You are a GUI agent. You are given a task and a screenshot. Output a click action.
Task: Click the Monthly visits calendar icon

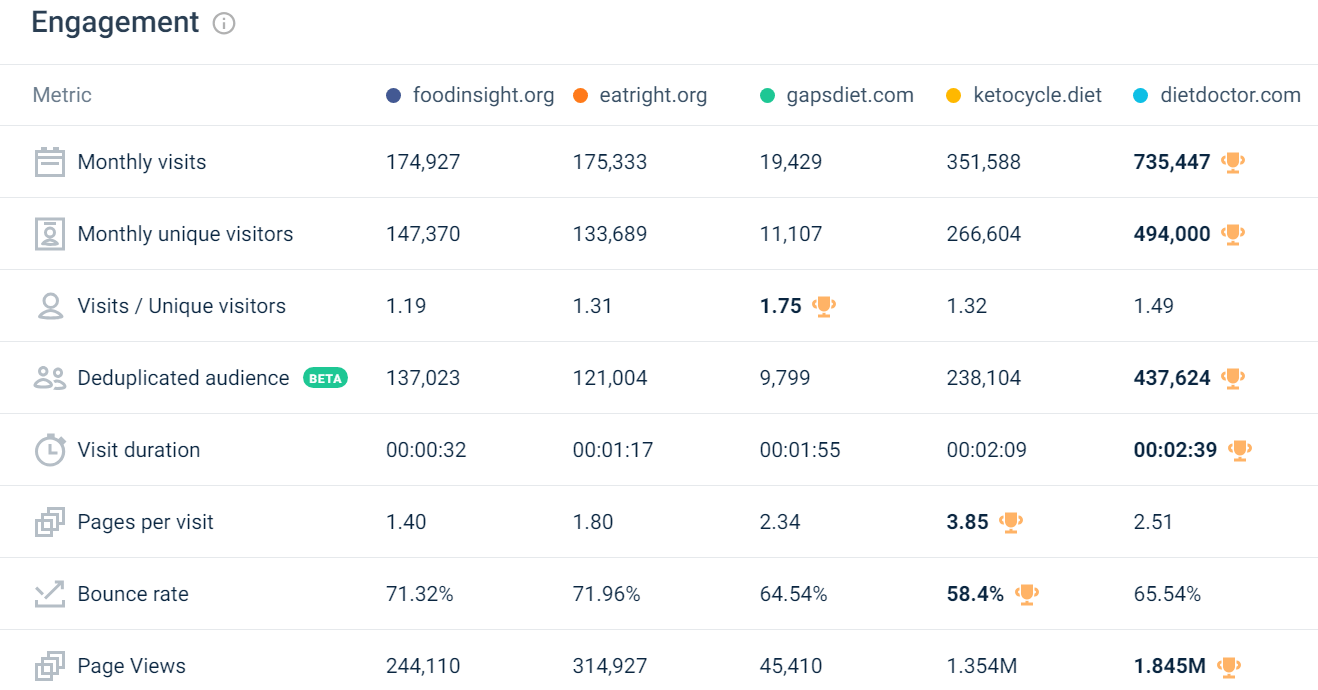(50, 162)
